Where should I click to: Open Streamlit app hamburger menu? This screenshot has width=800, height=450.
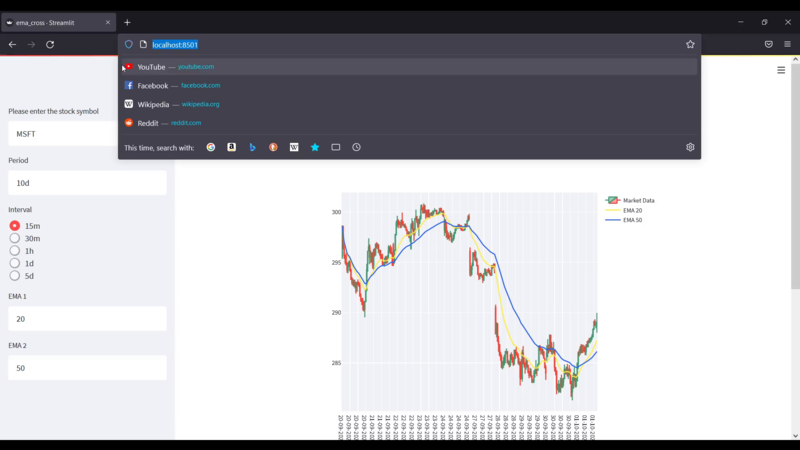pyautogui.click(x=781, y=70)
